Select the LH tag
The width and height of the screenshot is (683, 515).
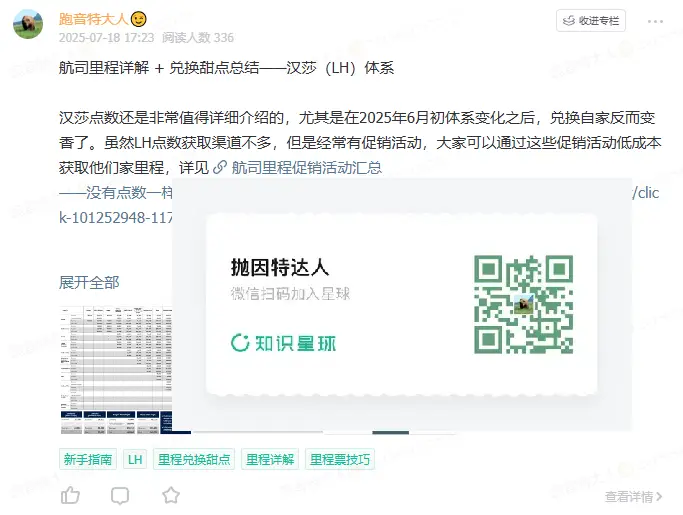click(135, 459)
